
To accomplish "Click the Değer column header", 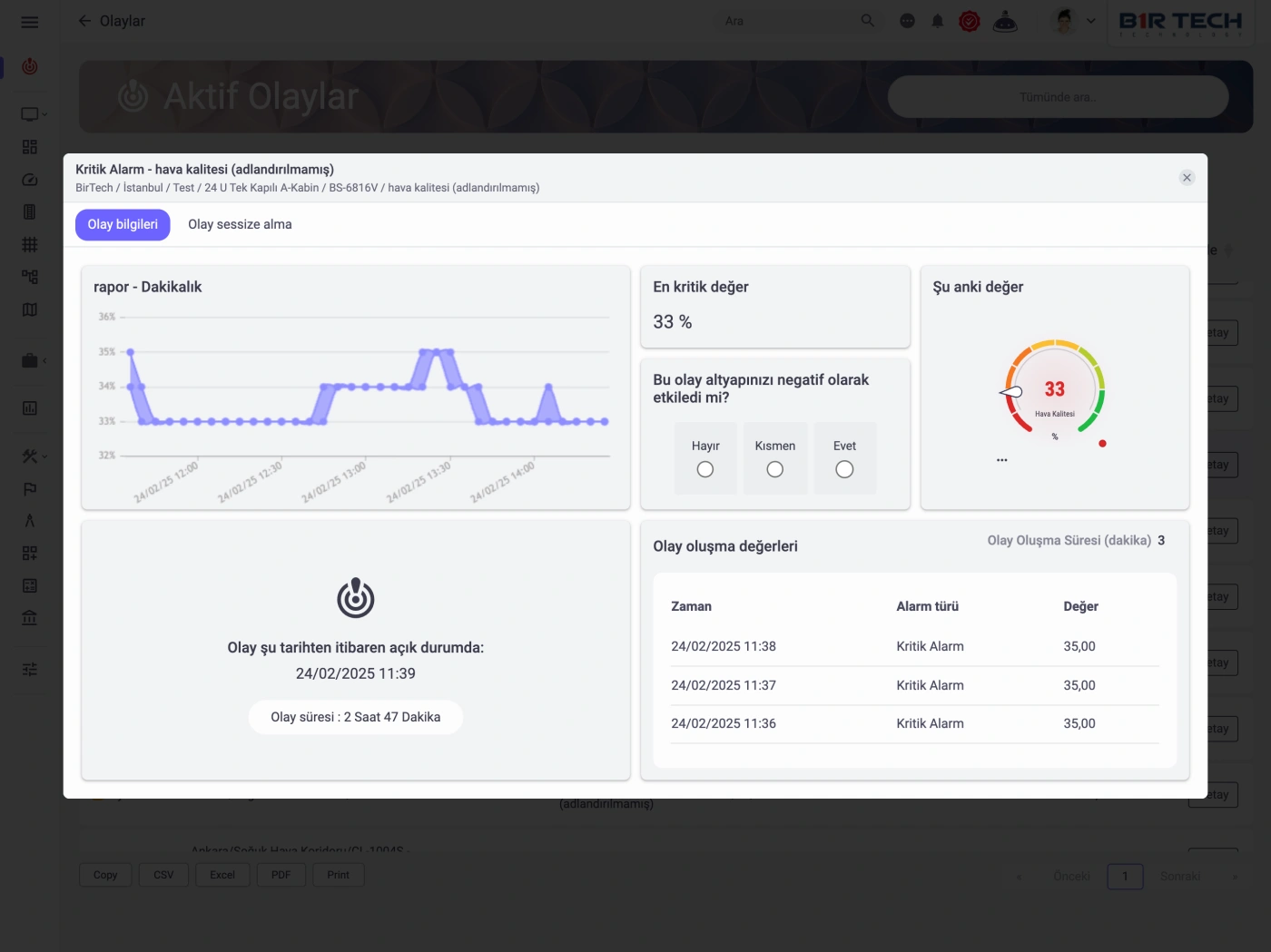I will click(x=1080, y=606).
